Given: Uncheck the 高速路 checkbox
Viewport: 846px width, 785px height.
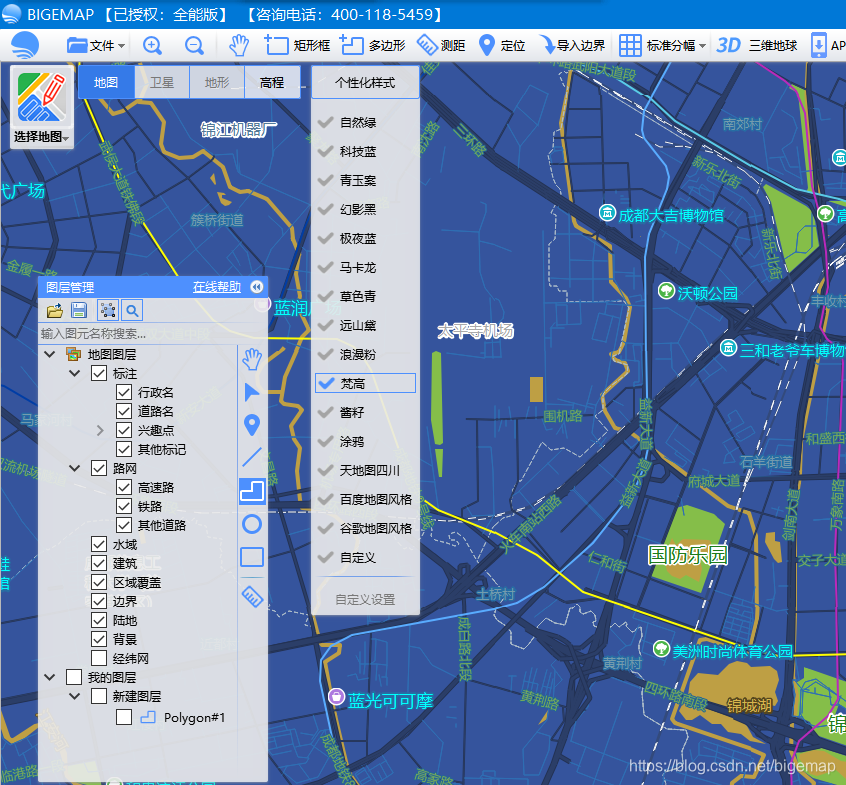Looking at the screenshot, I should point(124,487).
